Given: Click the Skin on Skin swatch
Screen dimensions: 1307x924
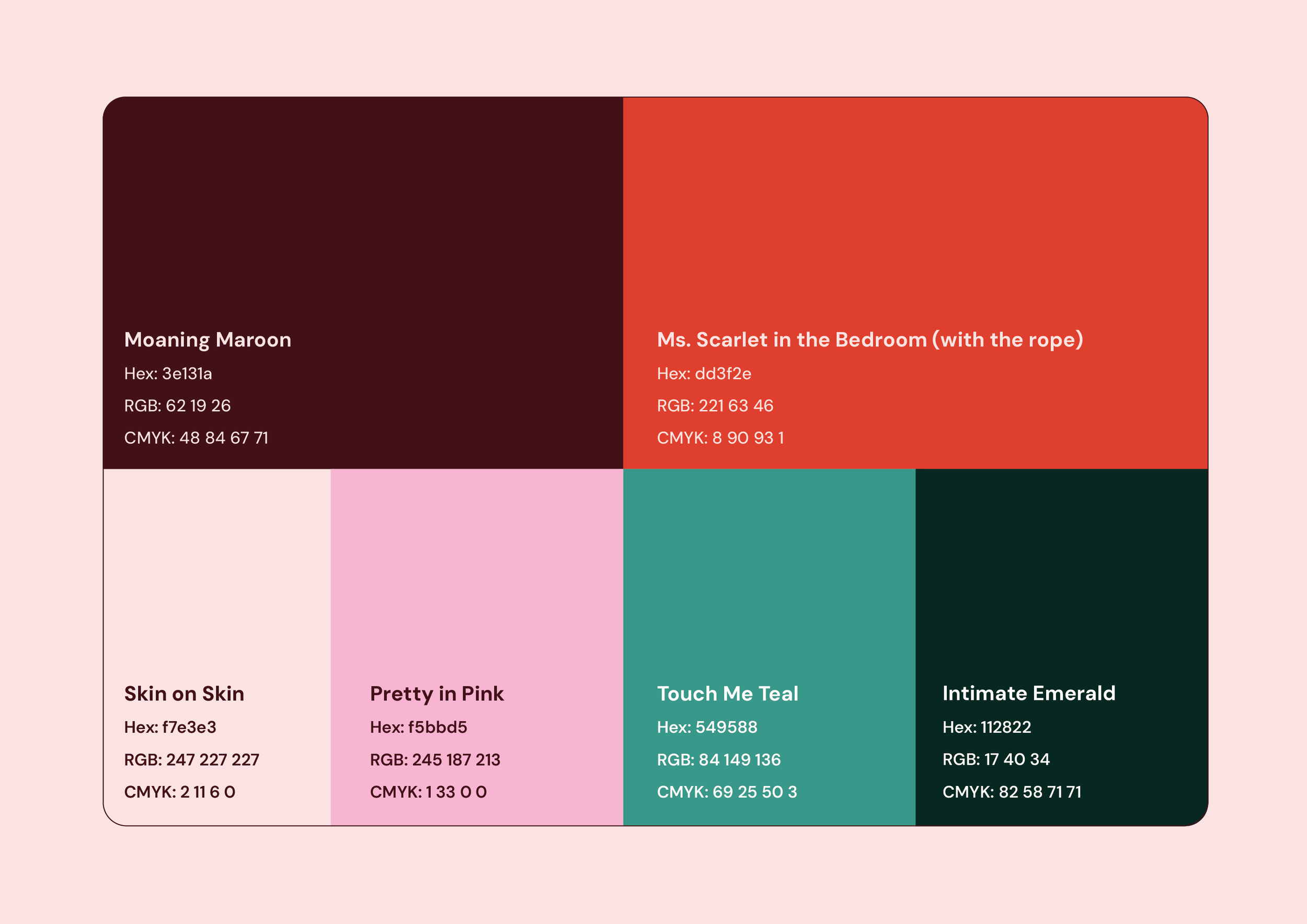Looking at the screenshot, I should (x=217, y=569).
